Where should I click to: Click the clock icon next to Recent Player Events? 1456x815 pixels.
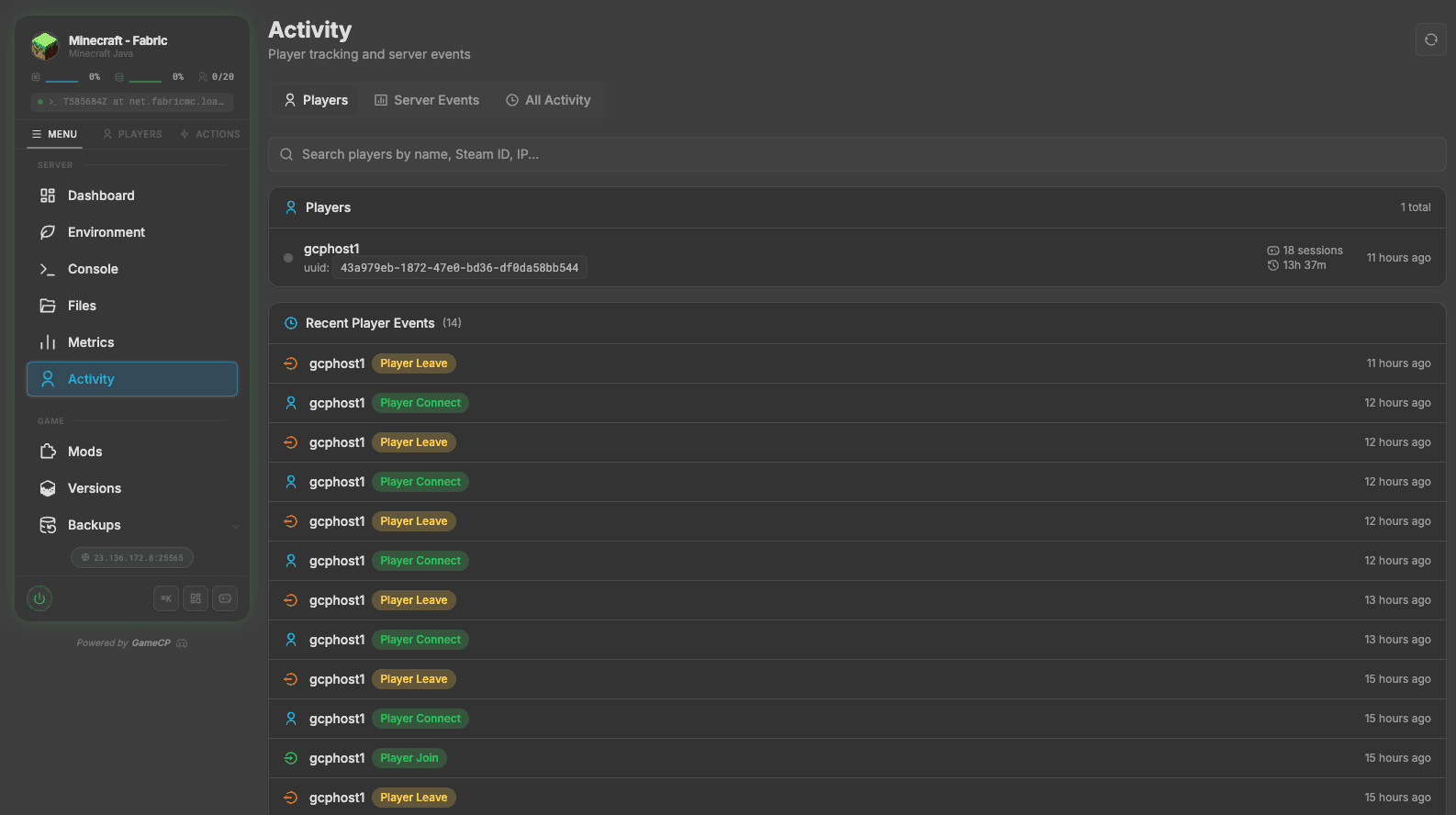(x=291, y=323)
